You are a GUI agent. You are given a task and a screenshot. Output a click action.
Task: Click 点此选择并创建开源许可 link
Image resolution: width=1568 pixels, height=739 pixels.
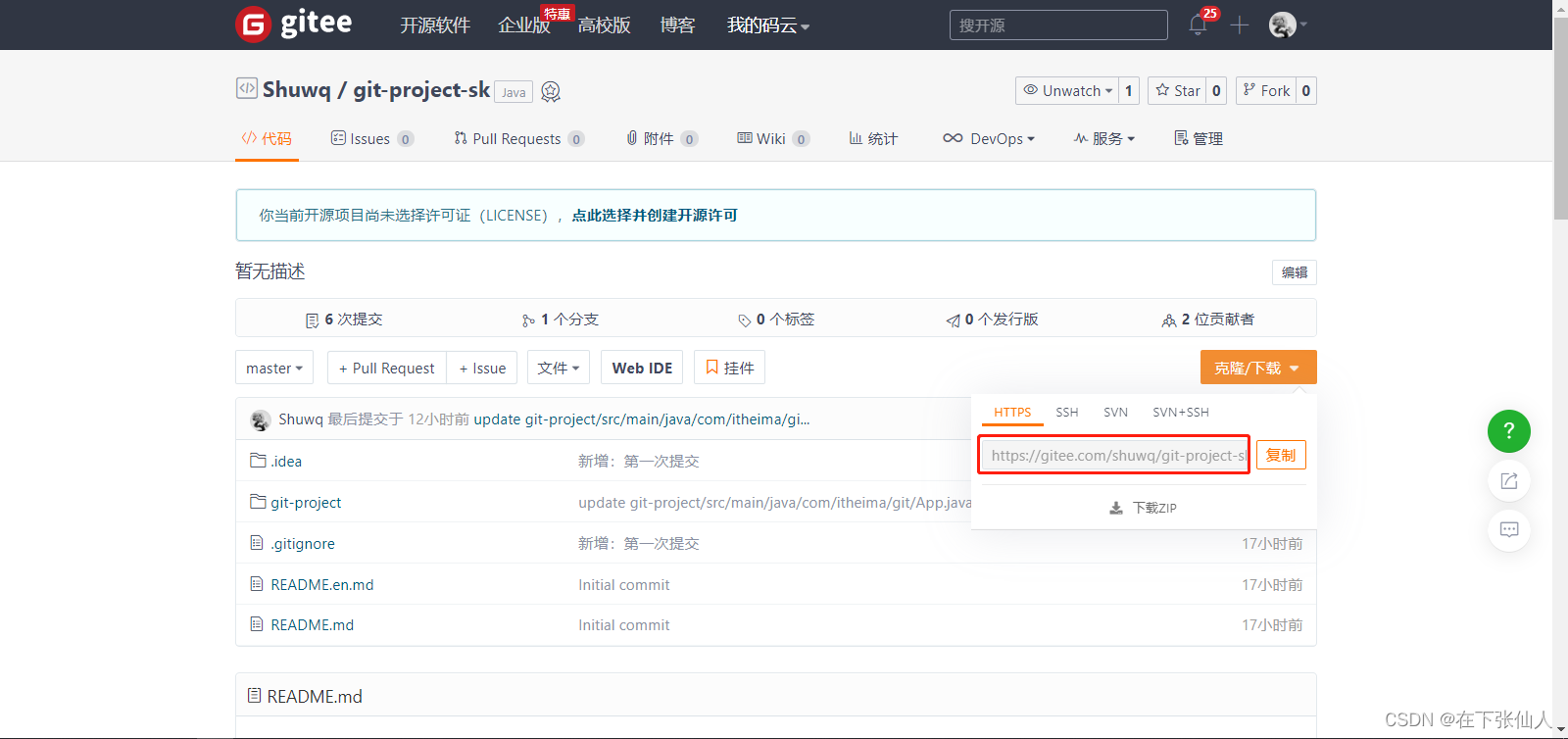coord(655,215)
